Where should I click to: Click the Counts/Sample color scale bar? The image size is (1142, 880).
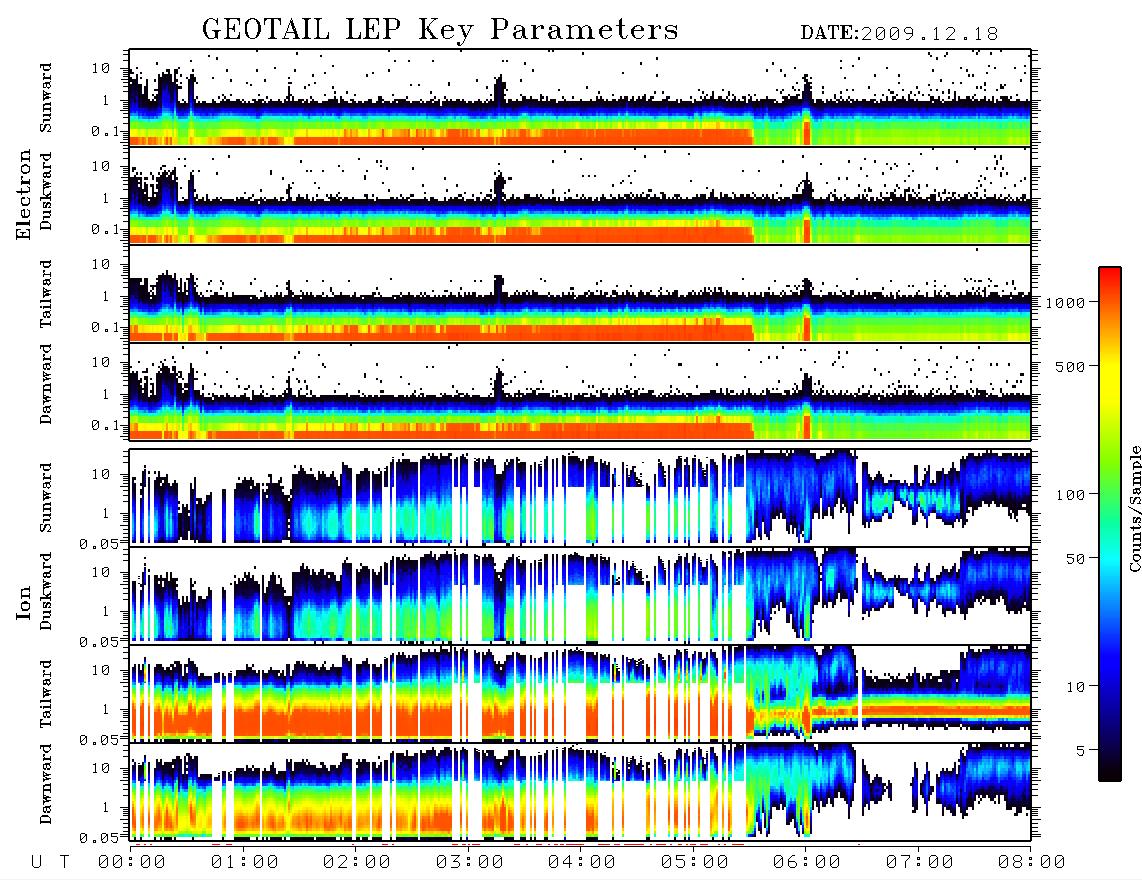(x=1110, y=524)
